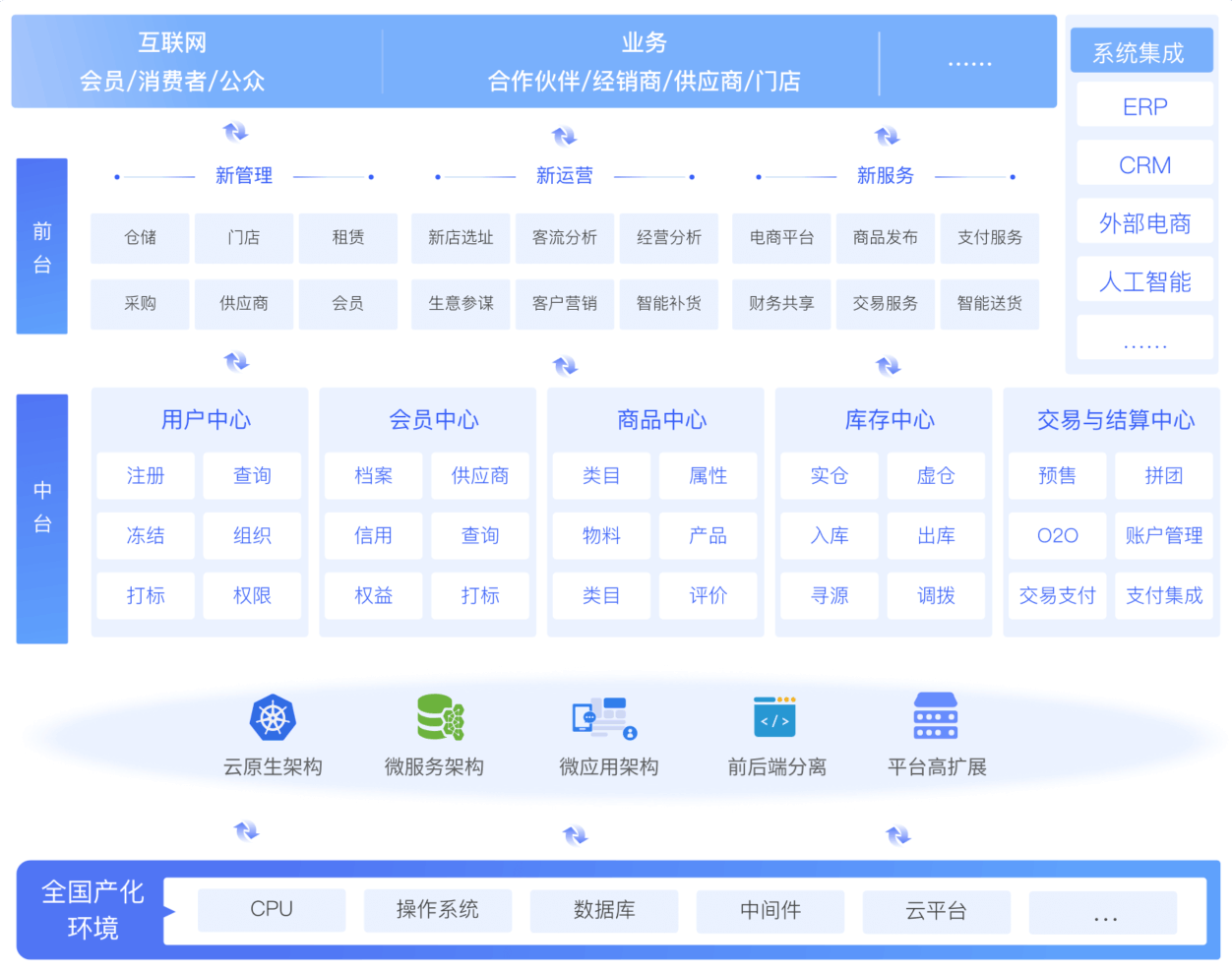Click the 前后端分离 code window icon
The image size is (1232, 972).
pyautogui.click(x=774, y=717)
